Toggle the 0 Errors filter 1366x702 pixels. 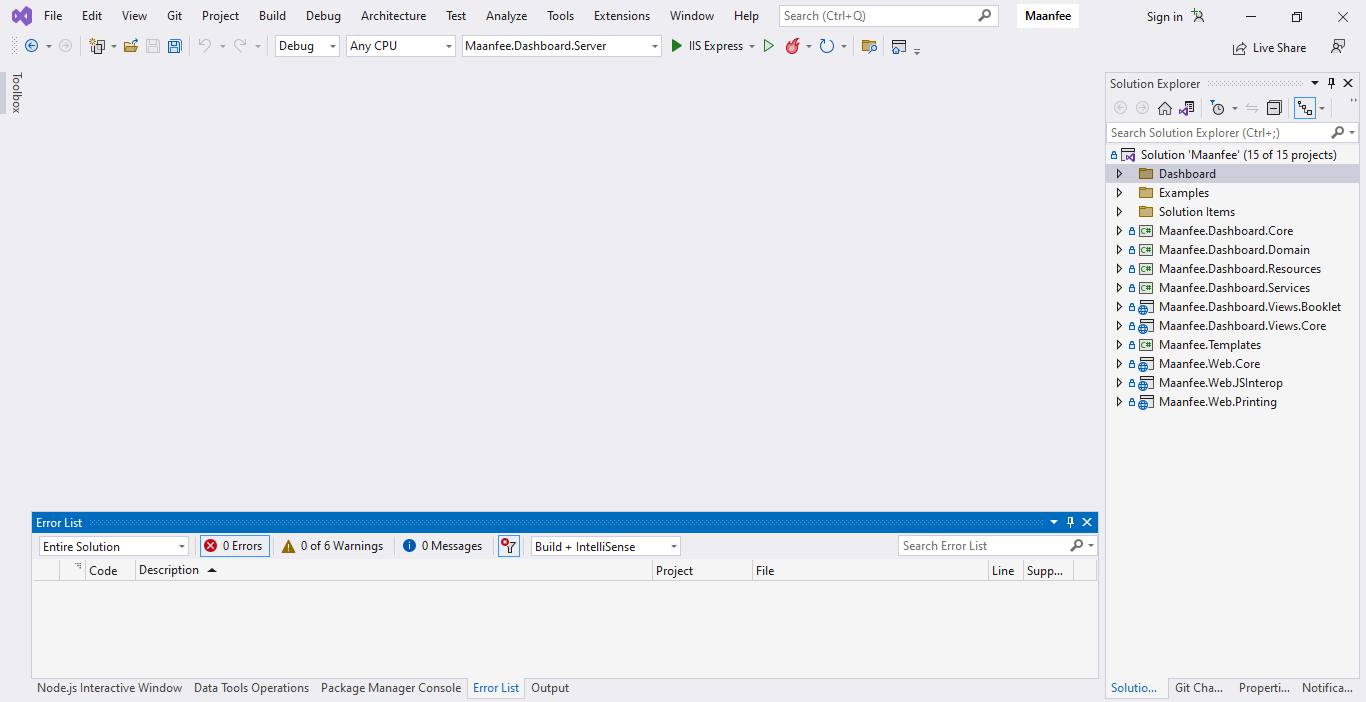click(x=235, y=546)
